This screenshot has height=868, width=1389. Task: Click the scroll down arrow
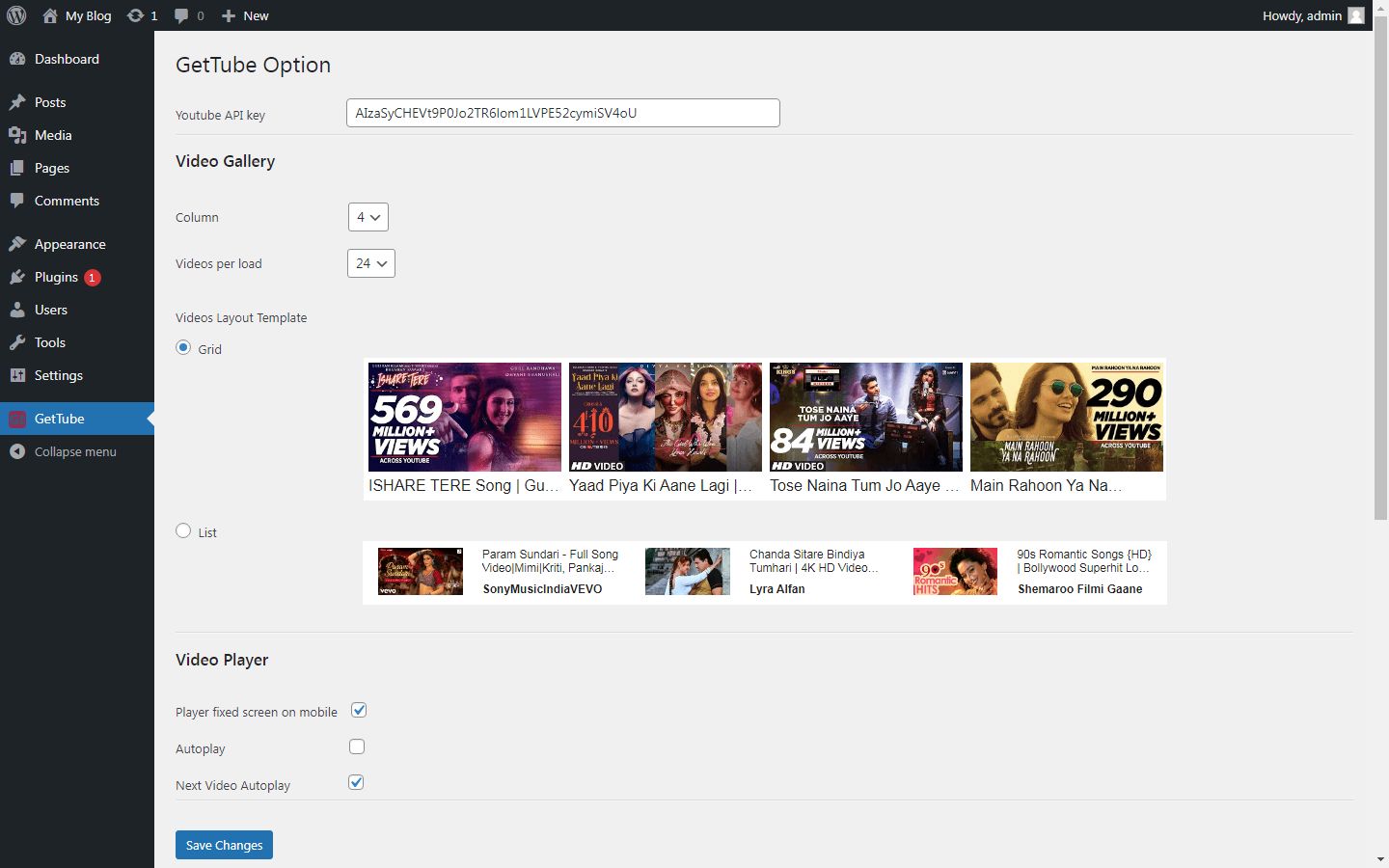pos(1381,859)
